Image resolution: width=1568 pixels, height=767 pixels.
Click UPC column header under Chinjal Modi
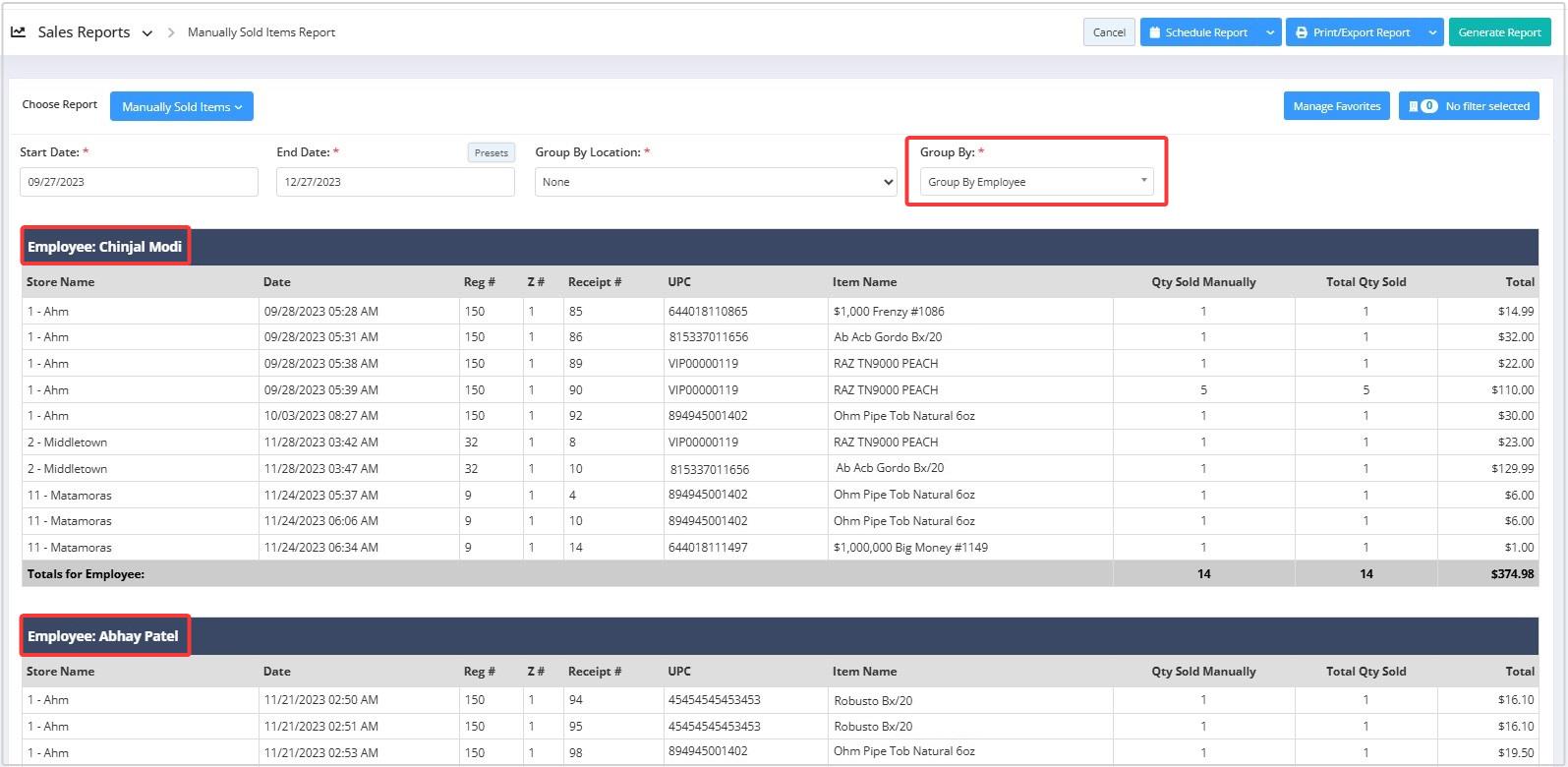click(x=679, y=282)
